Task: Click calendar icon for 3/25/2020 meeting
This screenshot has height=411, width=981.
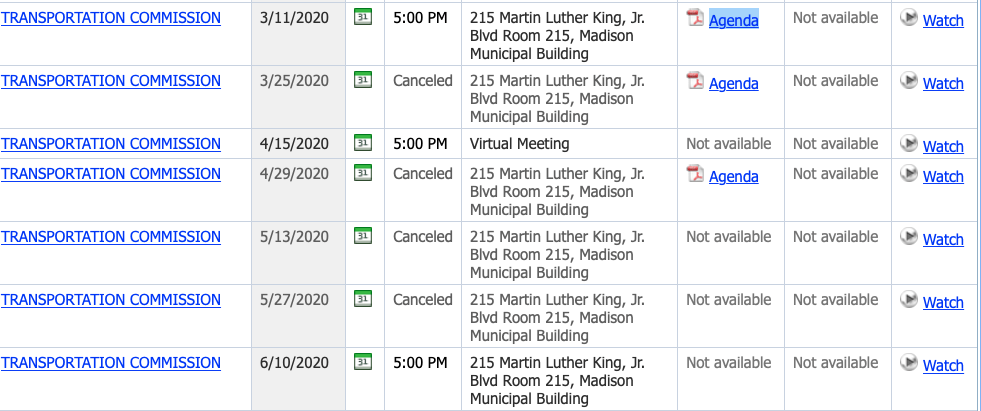Action: (x=363, y=80)
